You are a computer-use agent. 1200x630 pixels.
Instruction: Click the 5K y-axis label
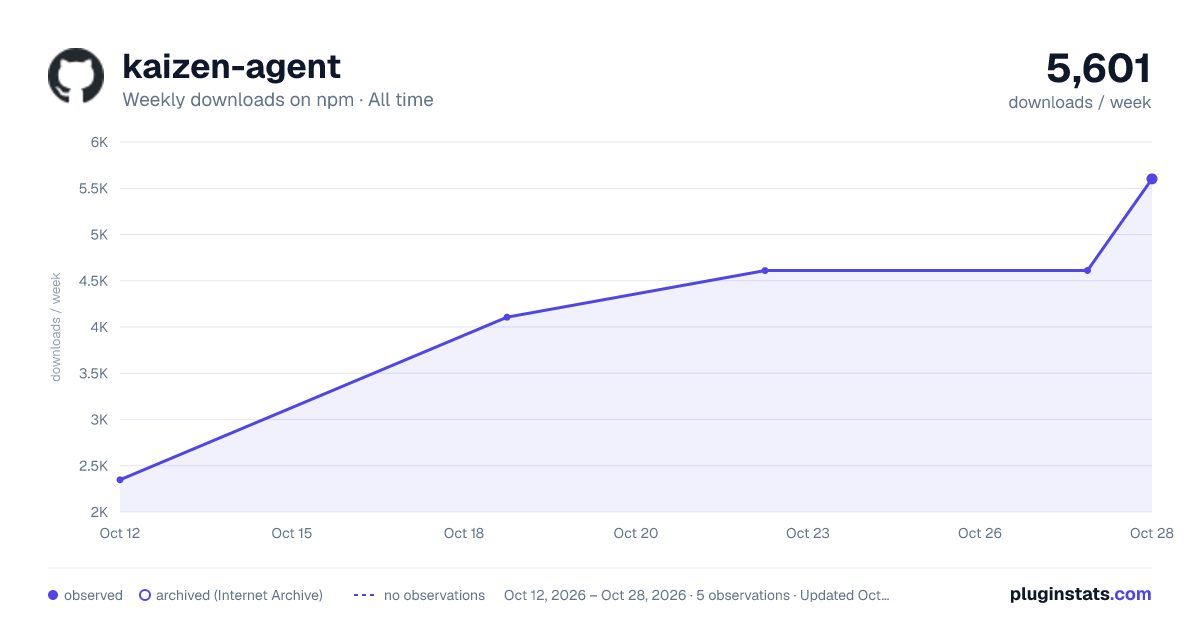click(99, 235)
